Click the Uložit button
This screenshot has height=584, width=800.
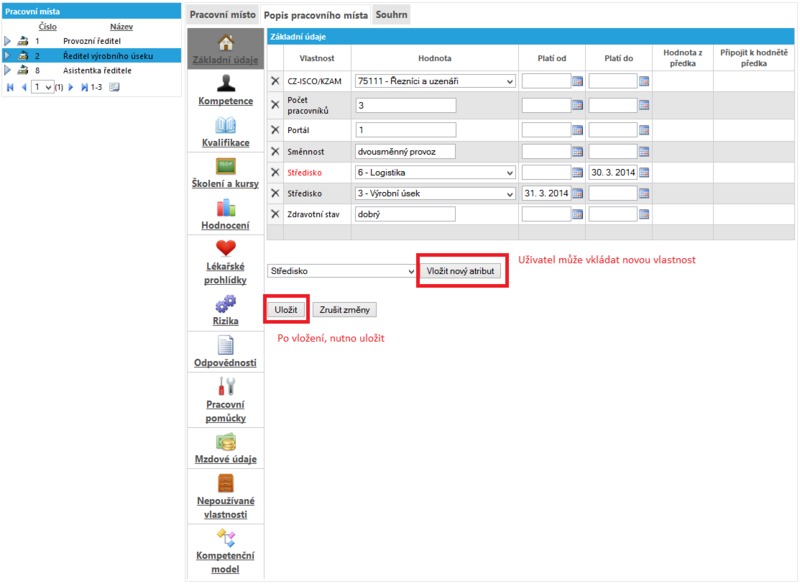coord(286,310)
